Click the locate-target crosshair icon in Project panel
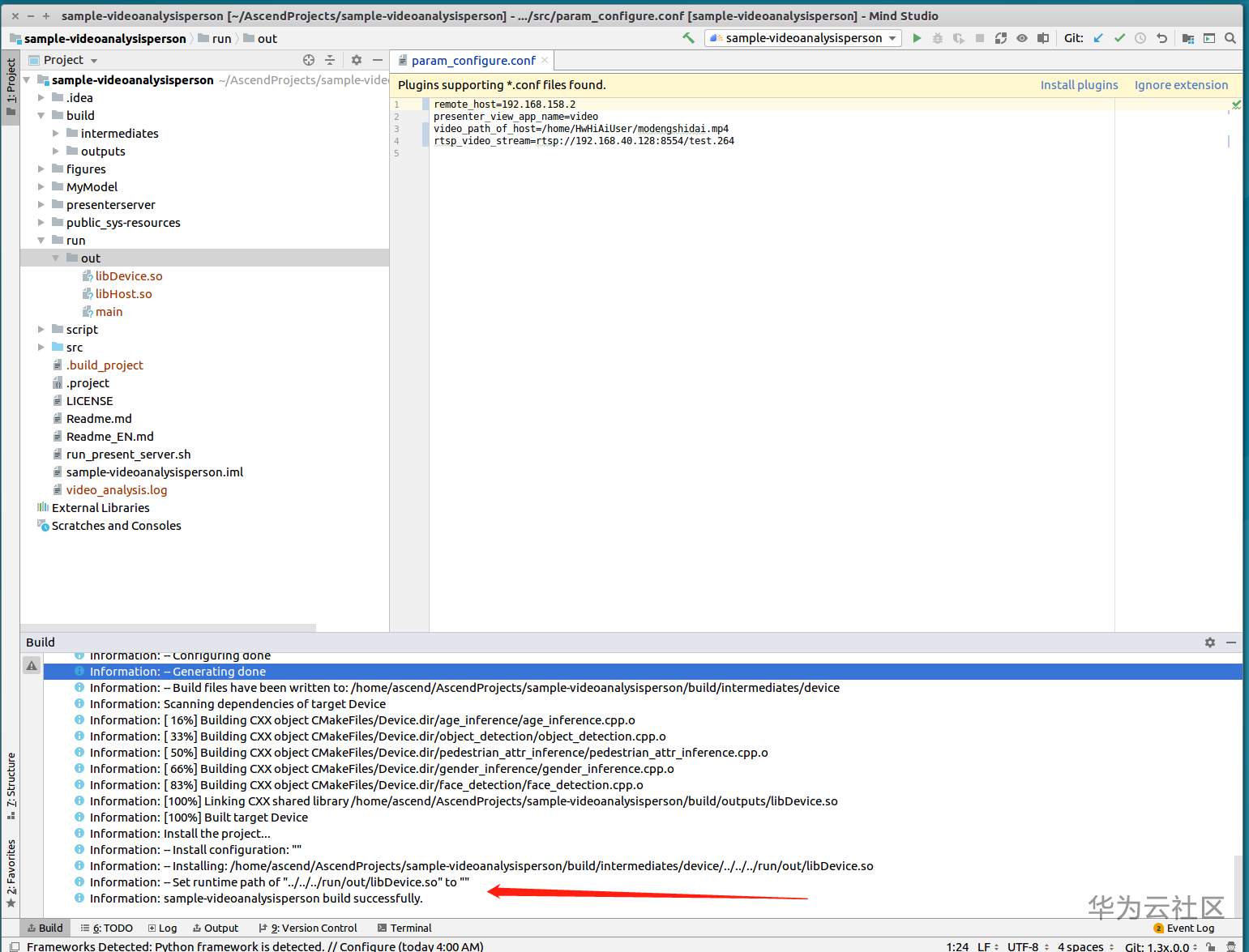Viewport: 1249px width, 952px height. pyautogui.click(x=309, y=60)
